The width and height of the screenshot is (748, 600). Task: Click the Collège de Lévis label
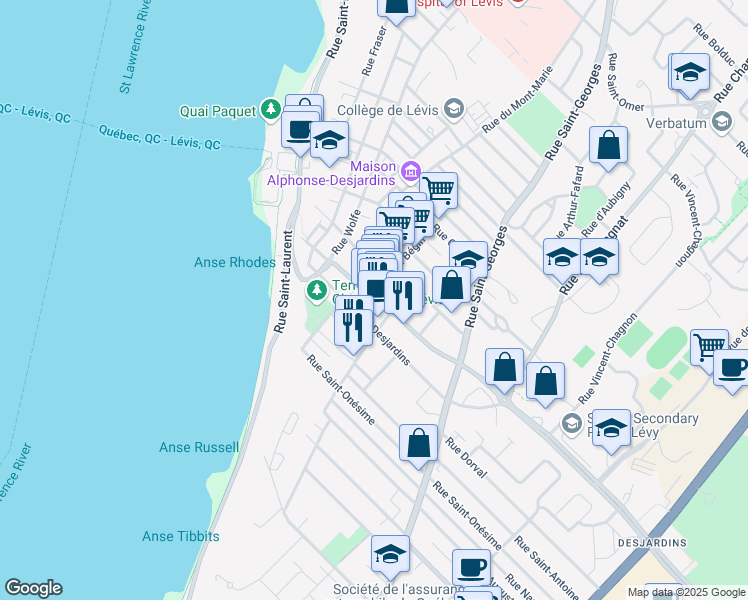388,110
